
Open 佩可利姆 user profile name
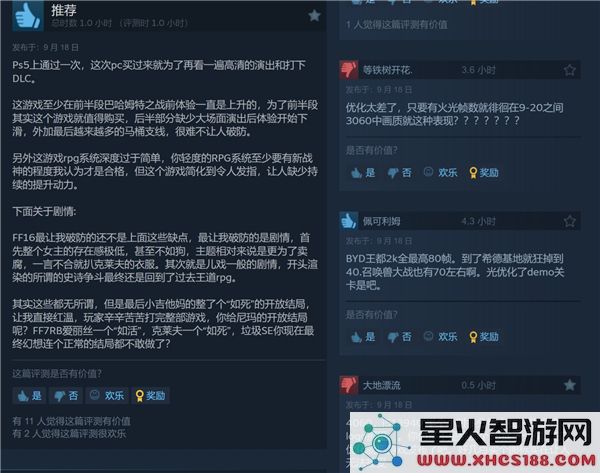382,221
